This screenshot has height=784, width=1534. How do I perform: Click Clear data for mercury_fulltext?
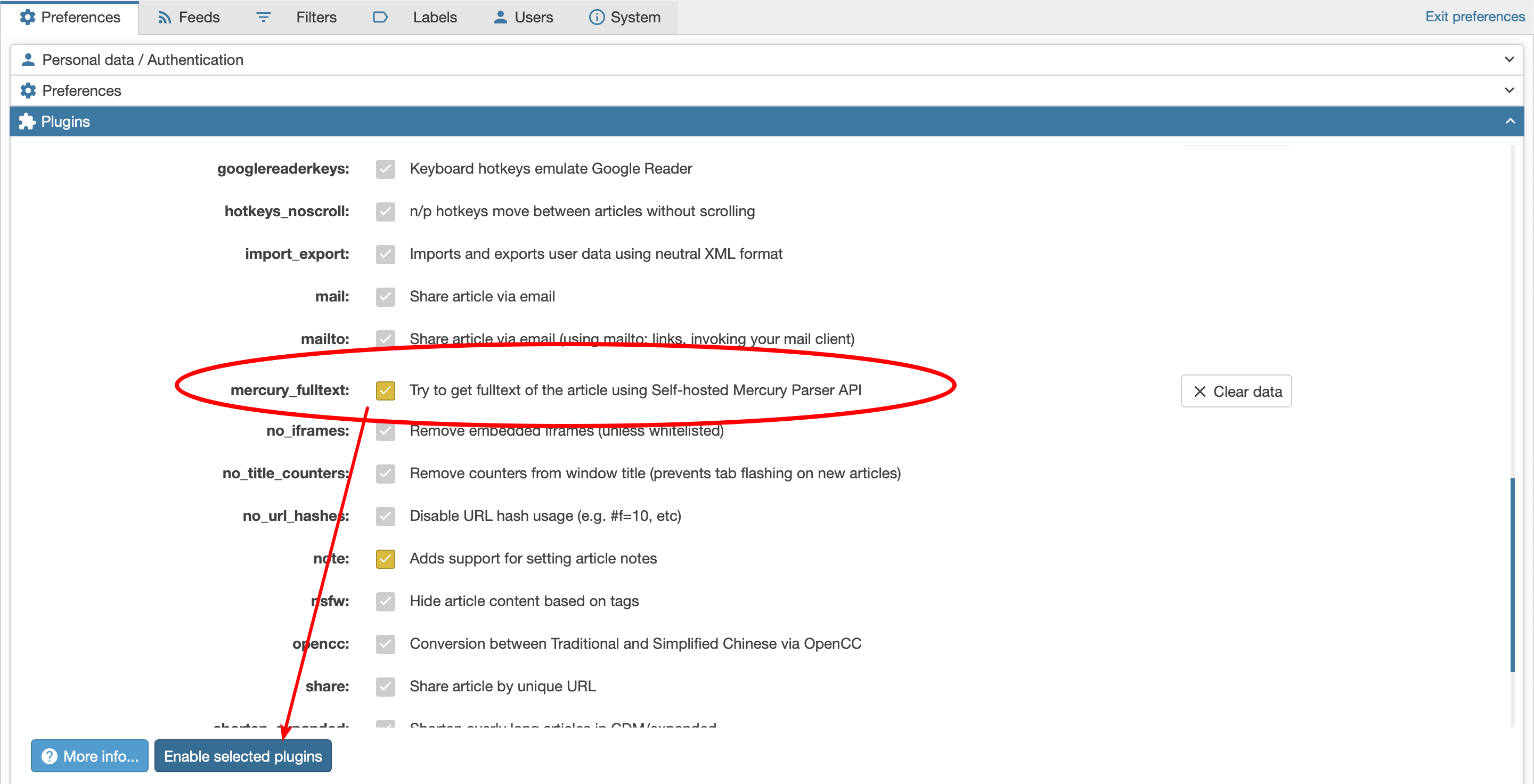point(1236,391)
